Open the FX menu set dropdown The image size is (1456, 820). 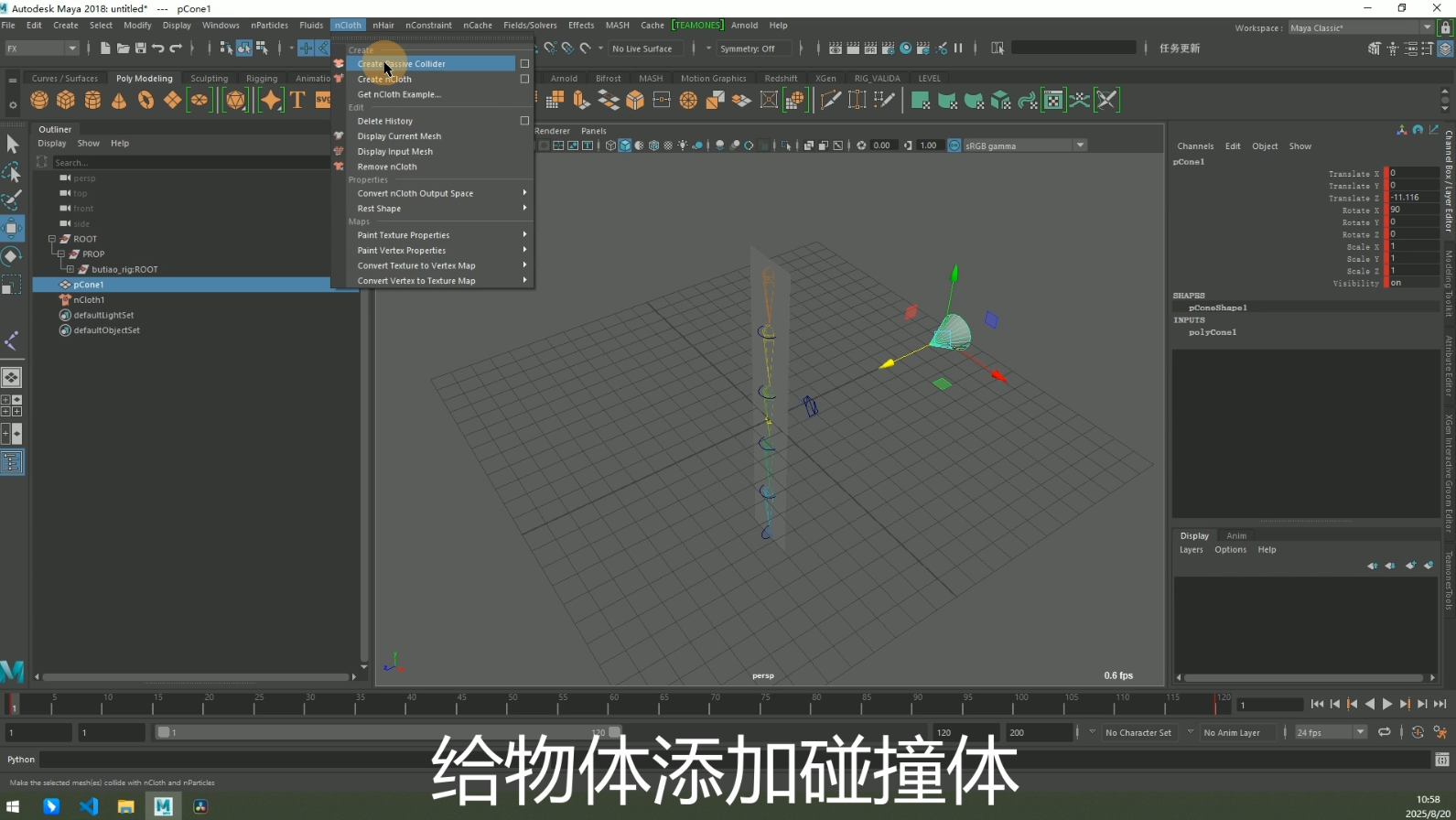pos(42,49)
